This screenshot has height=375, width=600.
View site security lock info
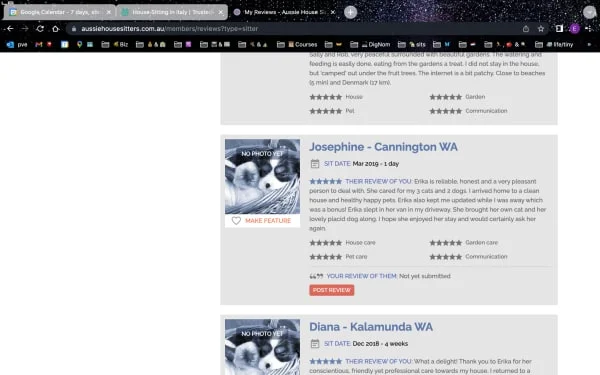[x=74, y=29]
